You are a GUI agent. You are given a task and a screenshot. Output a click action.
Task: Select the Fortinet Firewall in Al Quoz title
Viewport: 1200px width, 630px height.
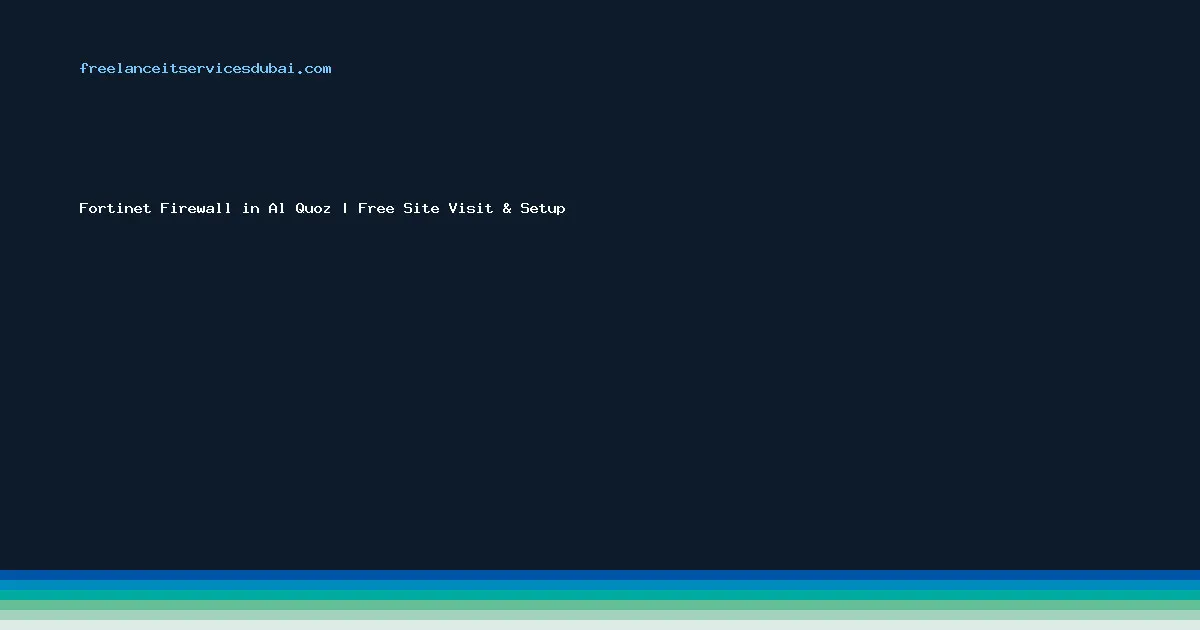[x=322, y=208]
